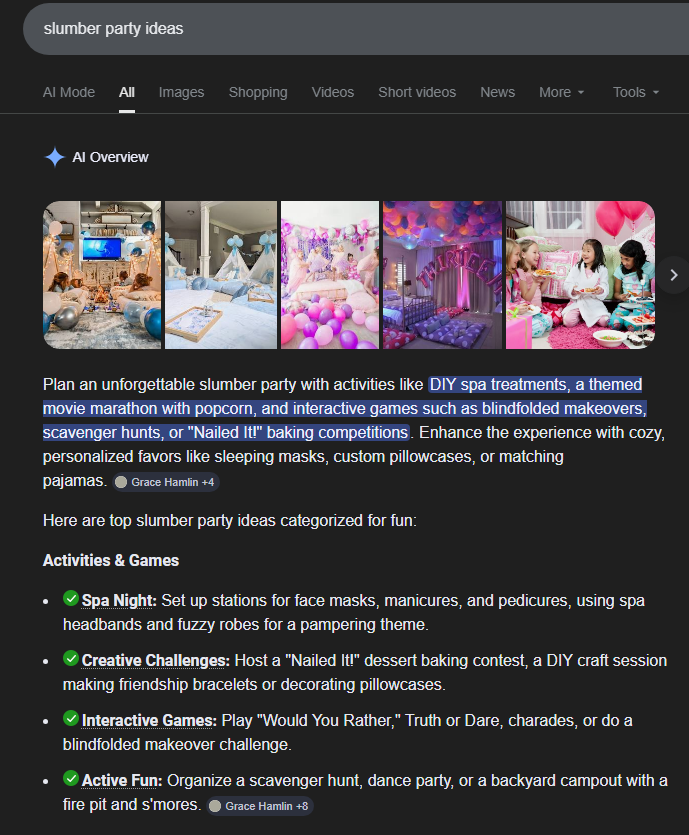View the News tab

tap(497, 92)
